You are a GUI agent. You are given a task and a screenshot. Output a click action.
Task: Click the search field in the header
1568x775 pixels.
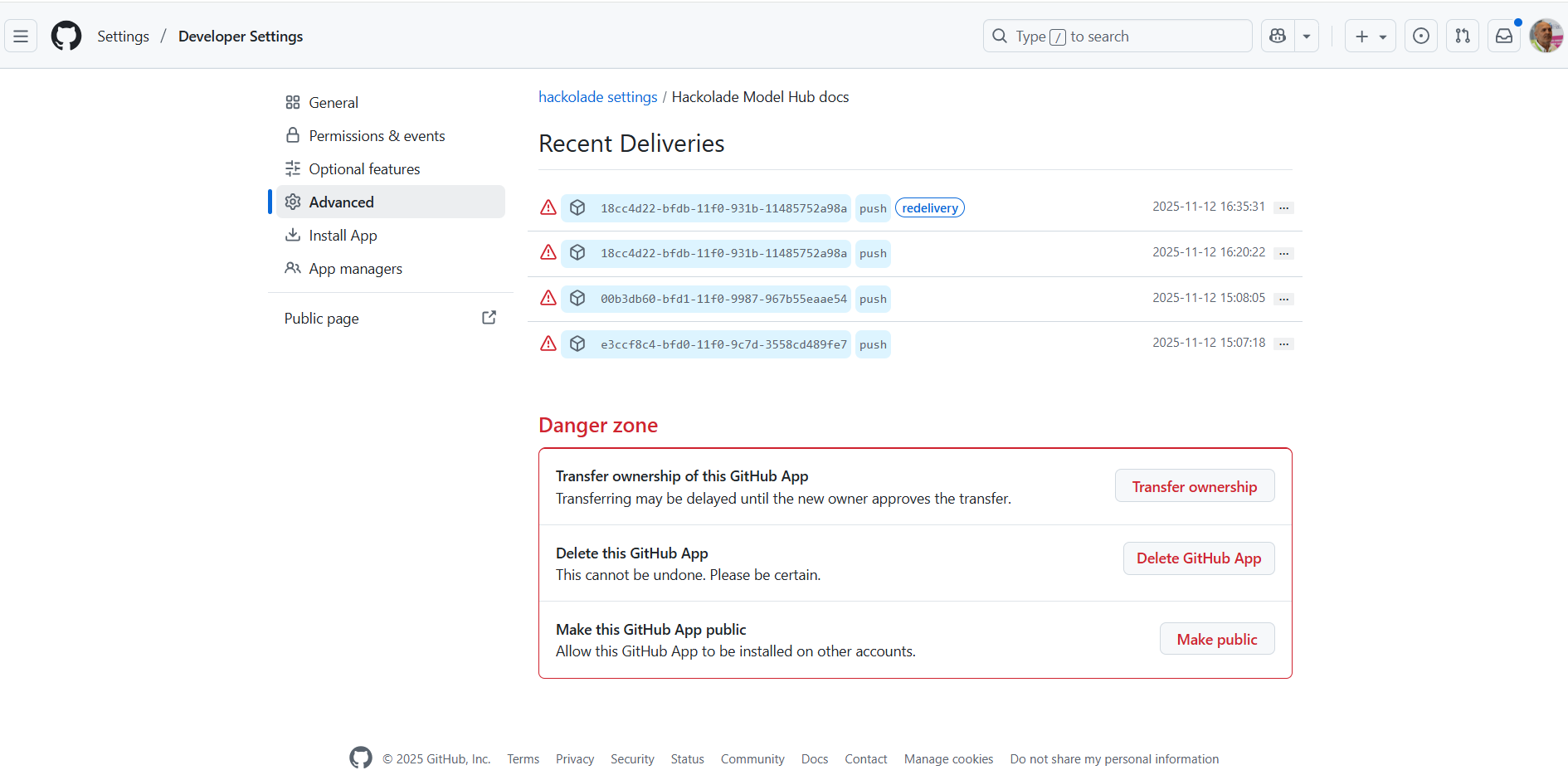point(1118,36)
